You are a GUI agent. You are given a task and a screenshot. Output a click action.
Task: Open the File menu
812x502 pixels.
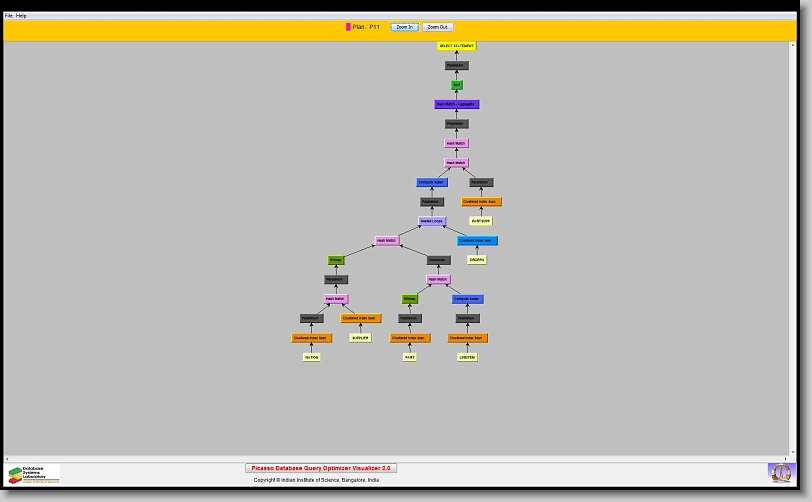9,16
